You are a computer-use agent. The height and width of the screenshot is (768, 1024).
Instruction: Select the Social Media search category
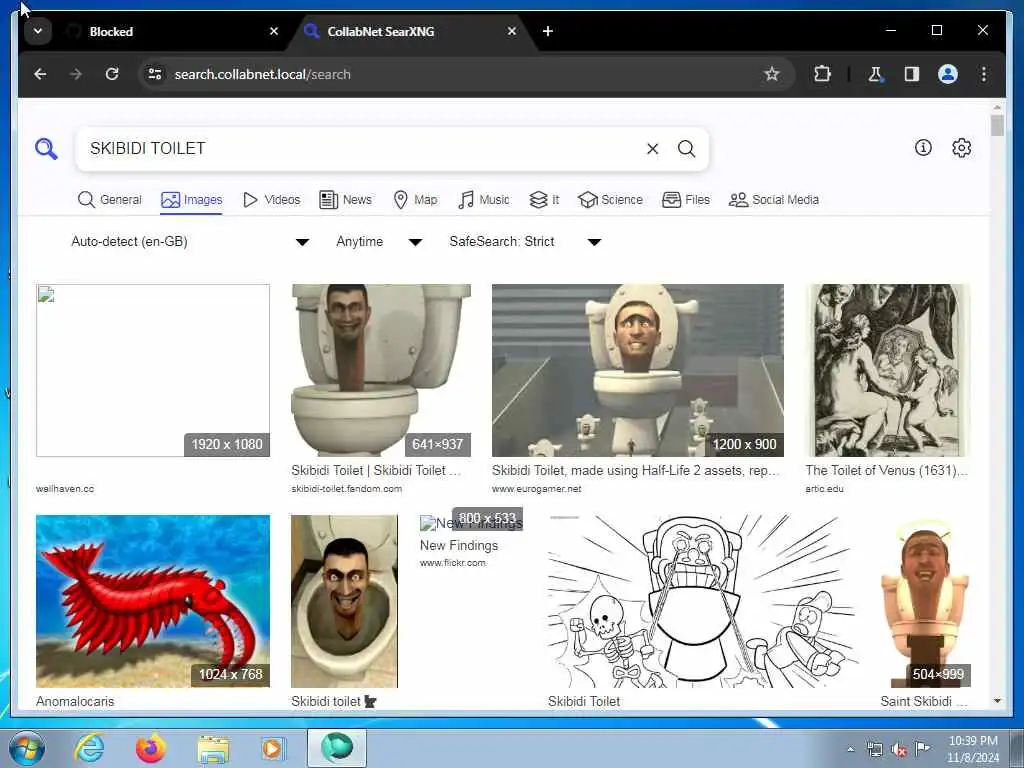(x=774, y=200)
